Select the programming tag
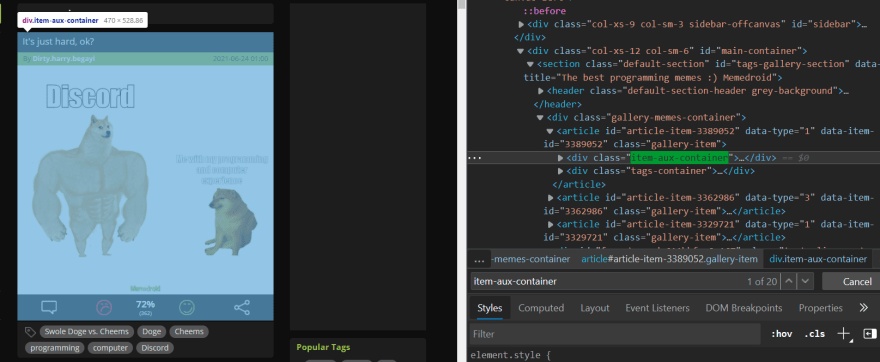Screen dimensions: 880x362 pyautogui.click(x=55, y=348)
